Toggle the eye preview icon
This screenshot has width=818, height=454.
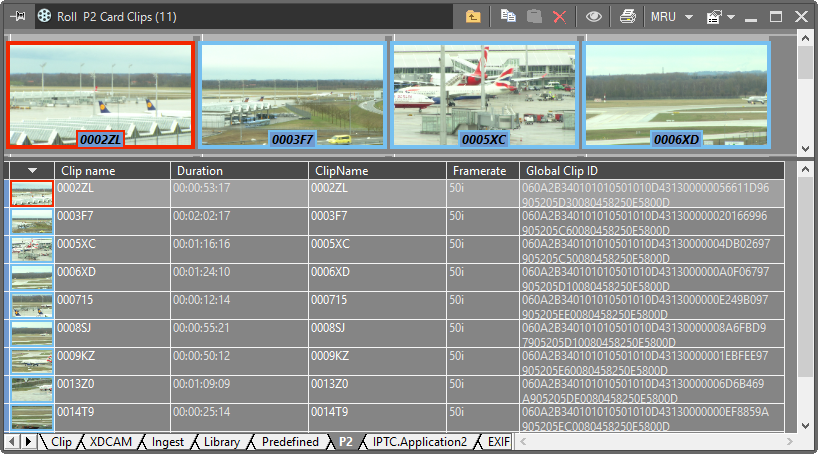594,16
